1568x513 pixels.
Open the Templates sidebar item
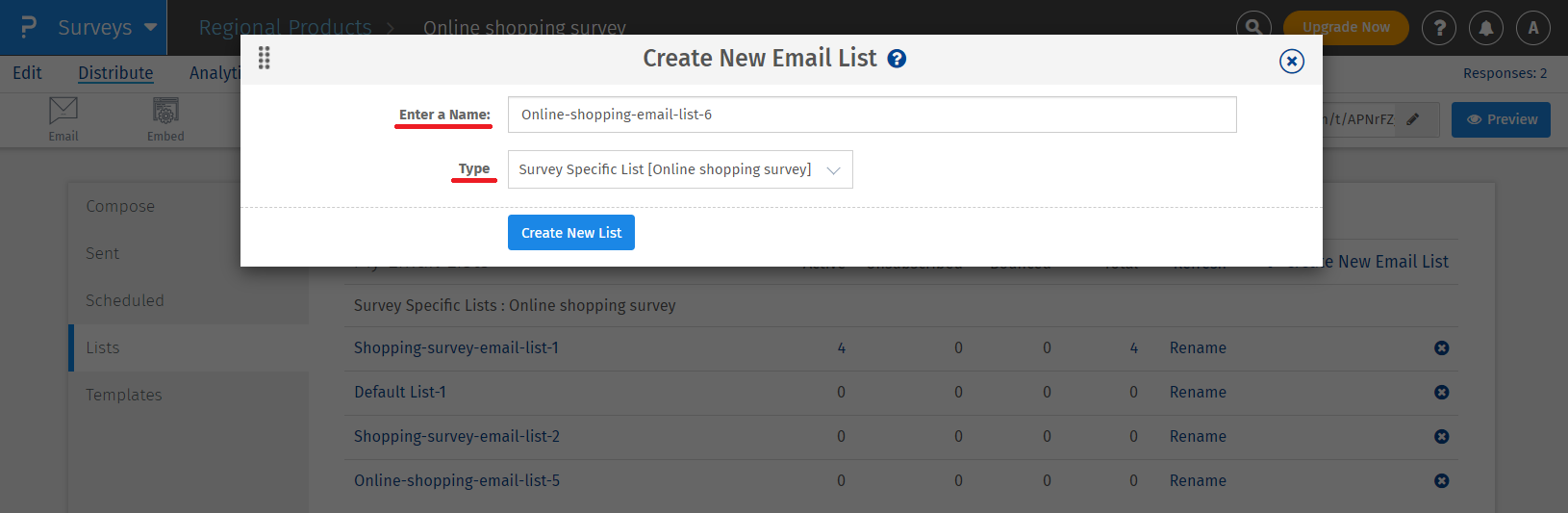[x=124, y=395]
